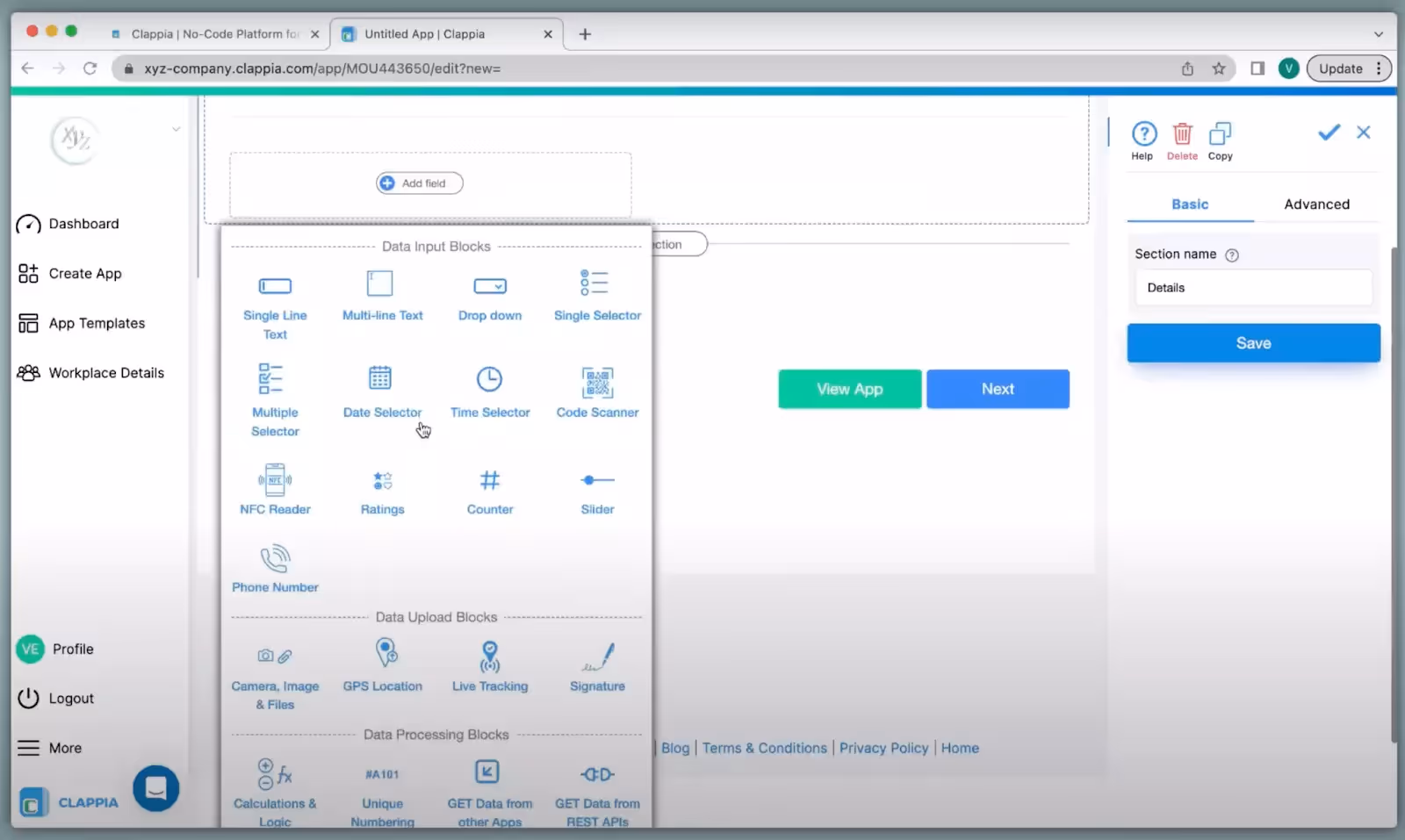The image size is (1405, 840).
Task: Open the Privacy Policy link
Action: (883, 748)
